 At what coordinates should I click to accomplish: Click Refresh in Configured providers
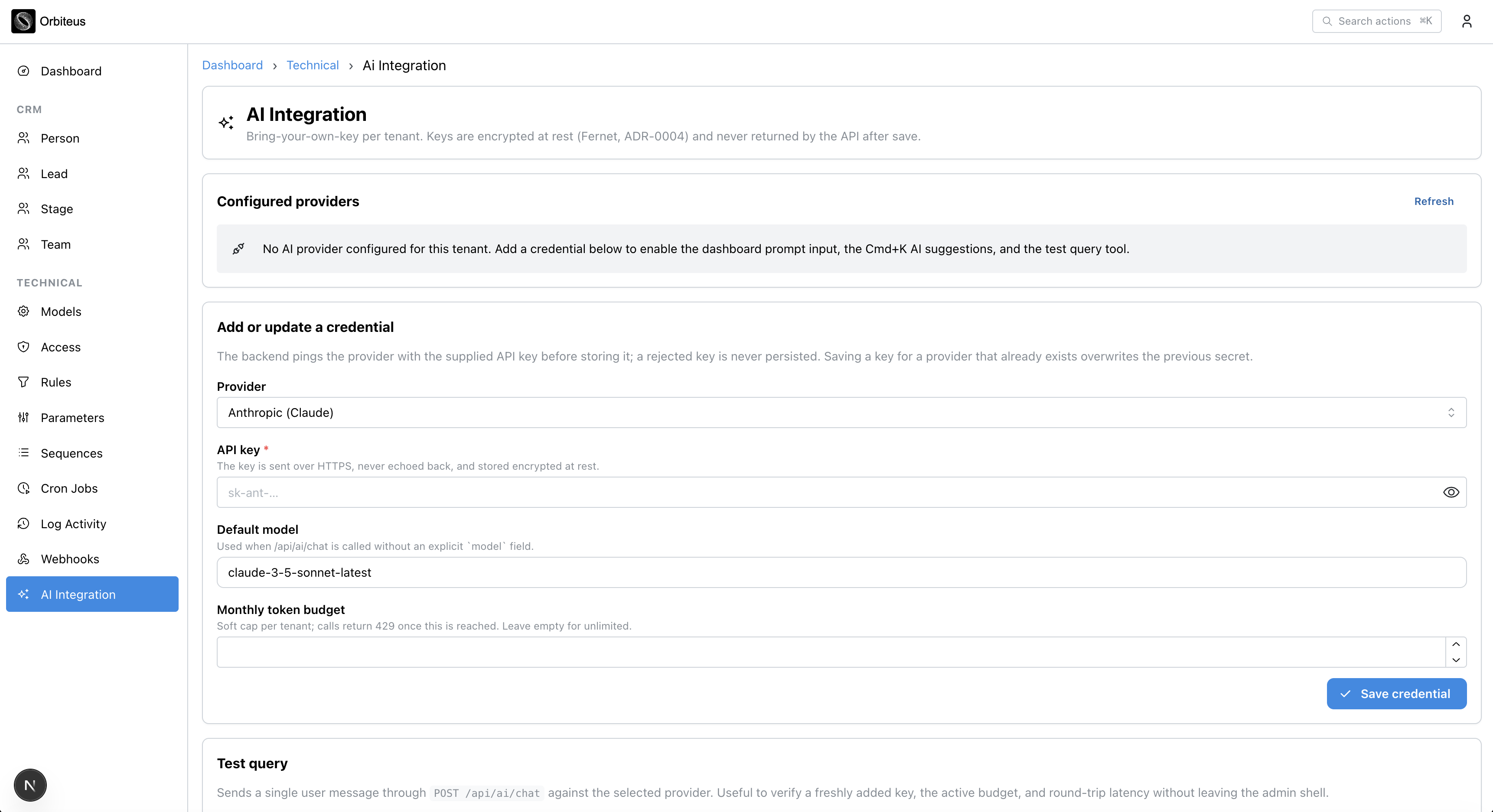tap(1433, 201)
